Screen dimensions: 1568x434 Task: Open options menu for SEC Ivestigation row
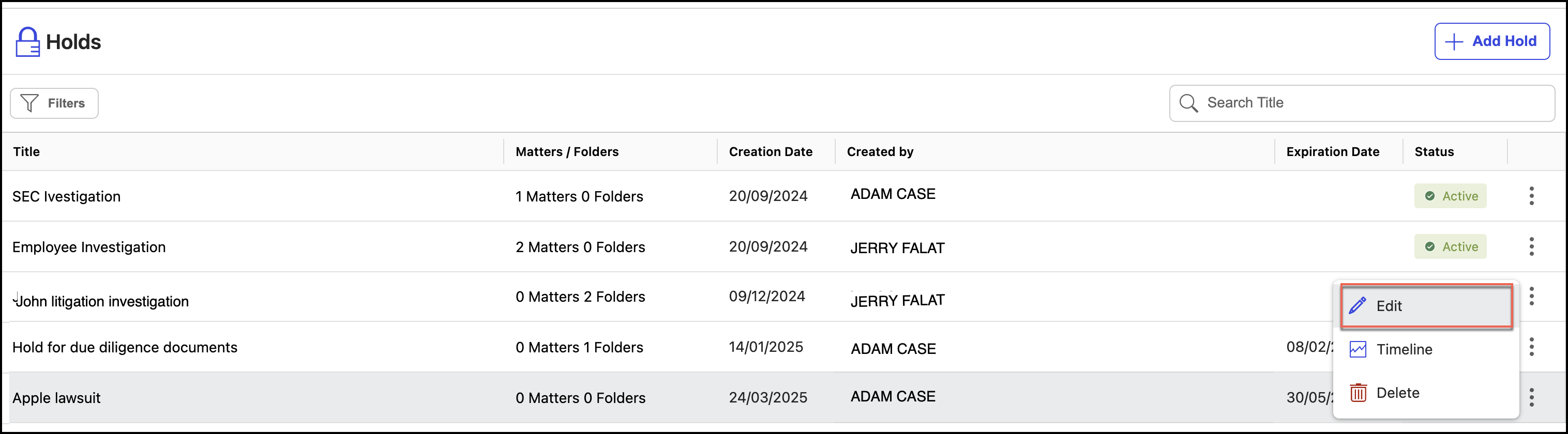(x=1531, y=196)
